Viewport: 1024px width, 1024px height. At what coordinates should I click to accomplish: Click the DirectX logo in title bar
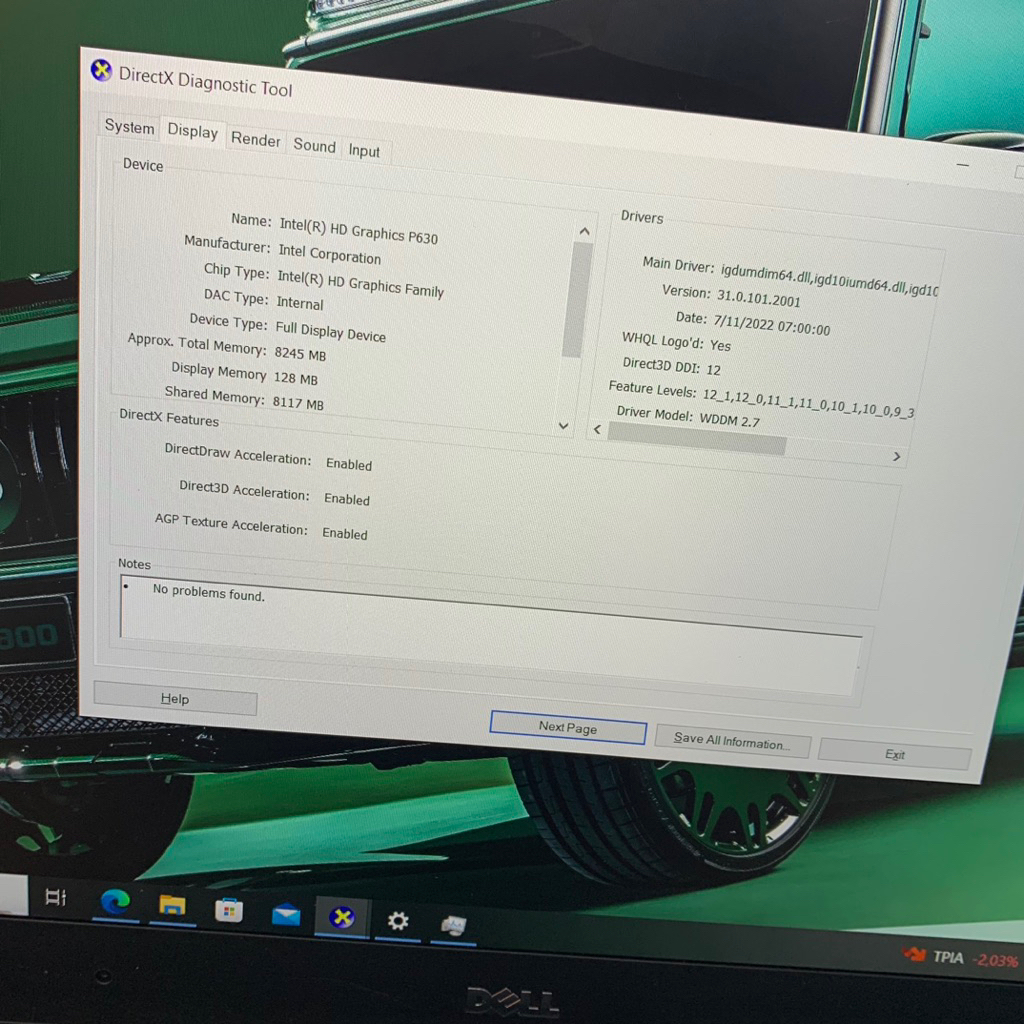(x=101, y=70)
